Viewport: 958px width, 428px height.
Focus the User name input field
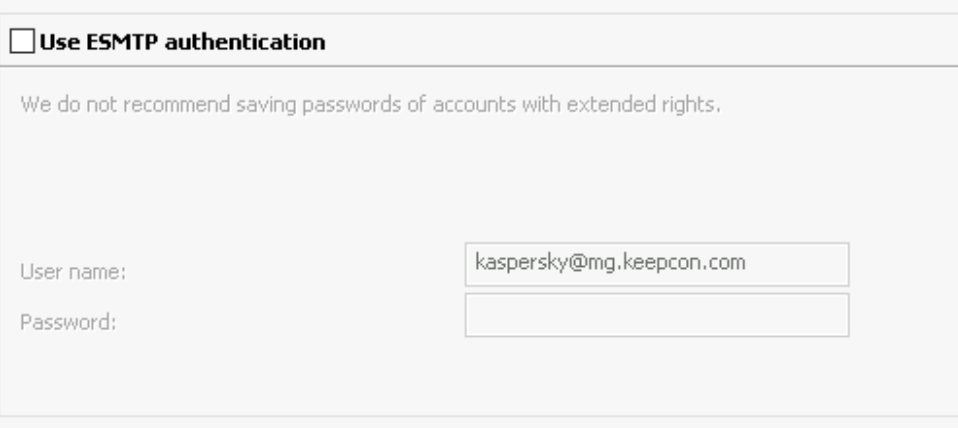point(656,264)
